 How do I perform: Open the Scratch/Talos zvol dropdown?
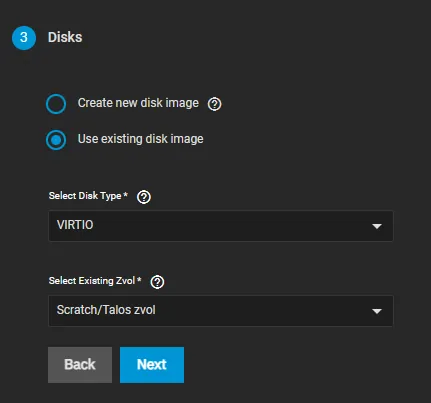coord(221,311)
